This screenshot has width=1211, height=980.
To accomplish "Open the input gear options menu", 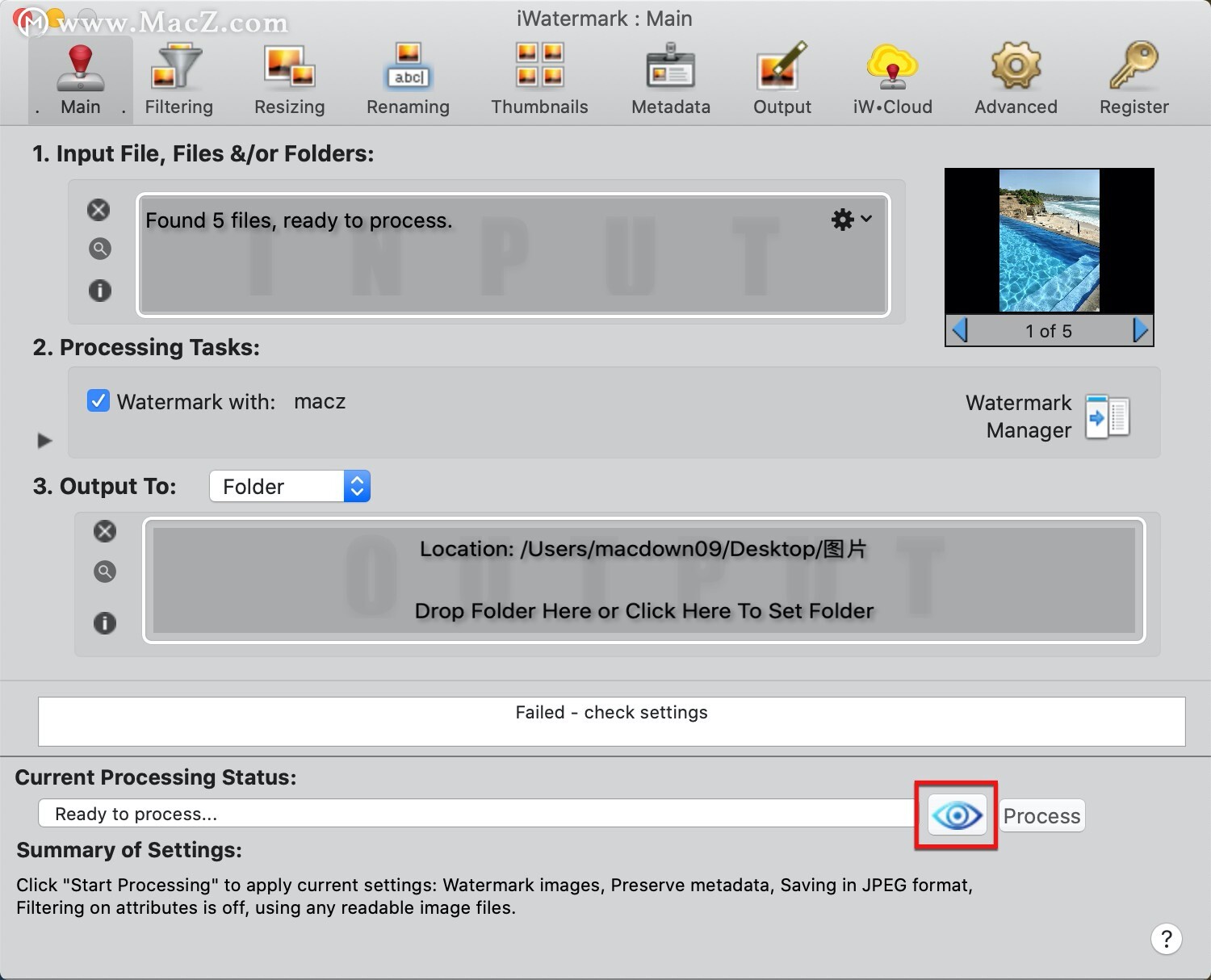I will (x=852, y=219).
